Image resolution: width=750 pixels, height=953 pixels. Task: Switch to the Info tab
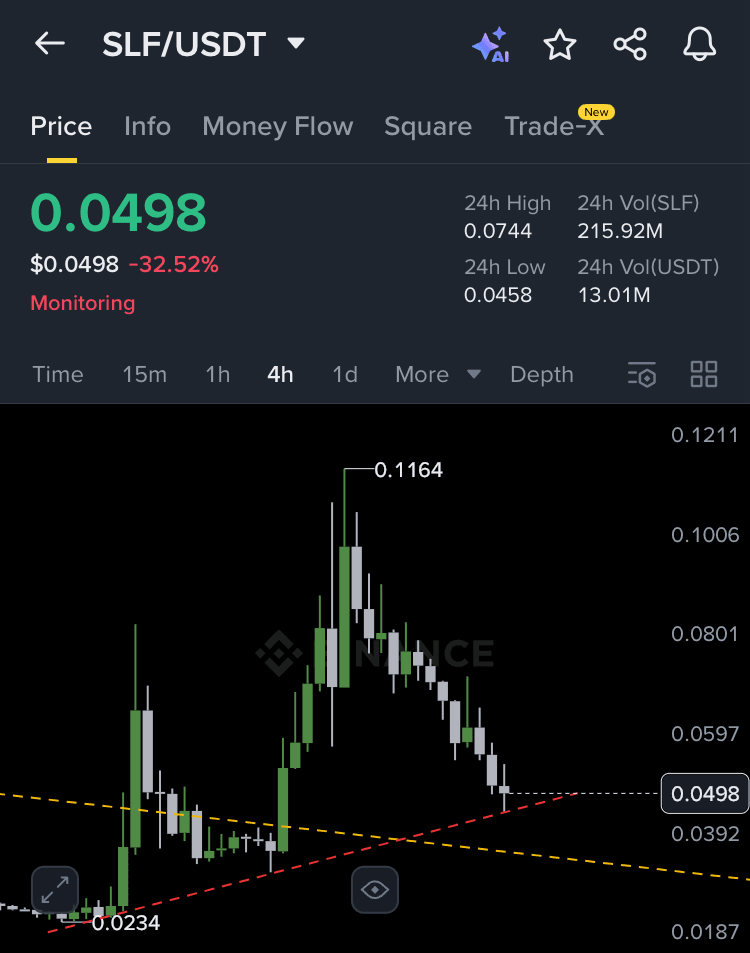coord(147,126)
